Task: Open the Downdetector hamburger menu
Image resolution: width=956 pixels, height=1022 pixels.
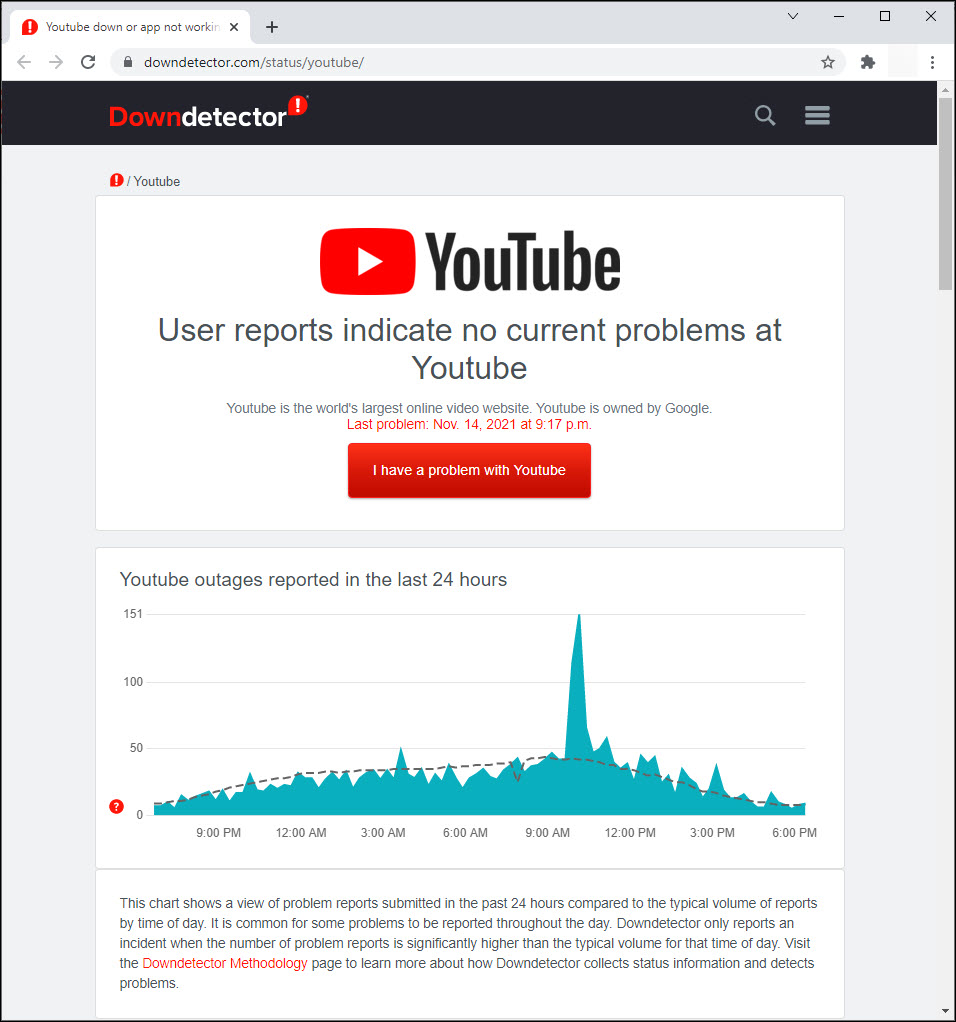Action: click(817, 115)
